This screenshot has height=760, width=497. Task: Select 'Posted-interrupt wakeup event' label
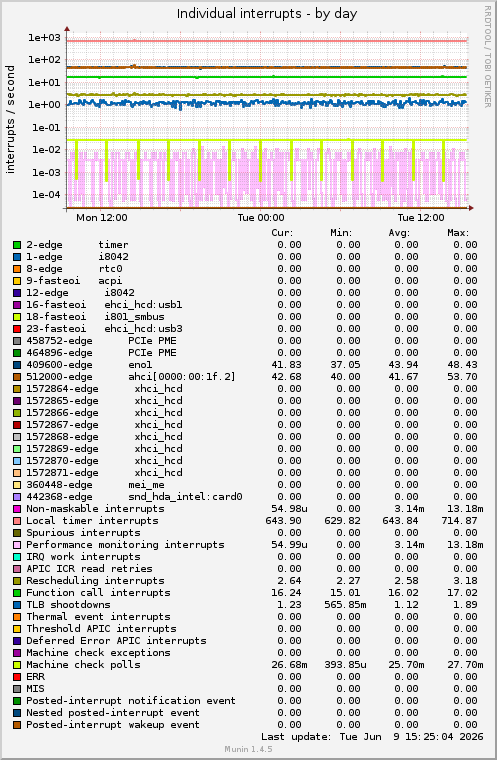tap(113, 725)
